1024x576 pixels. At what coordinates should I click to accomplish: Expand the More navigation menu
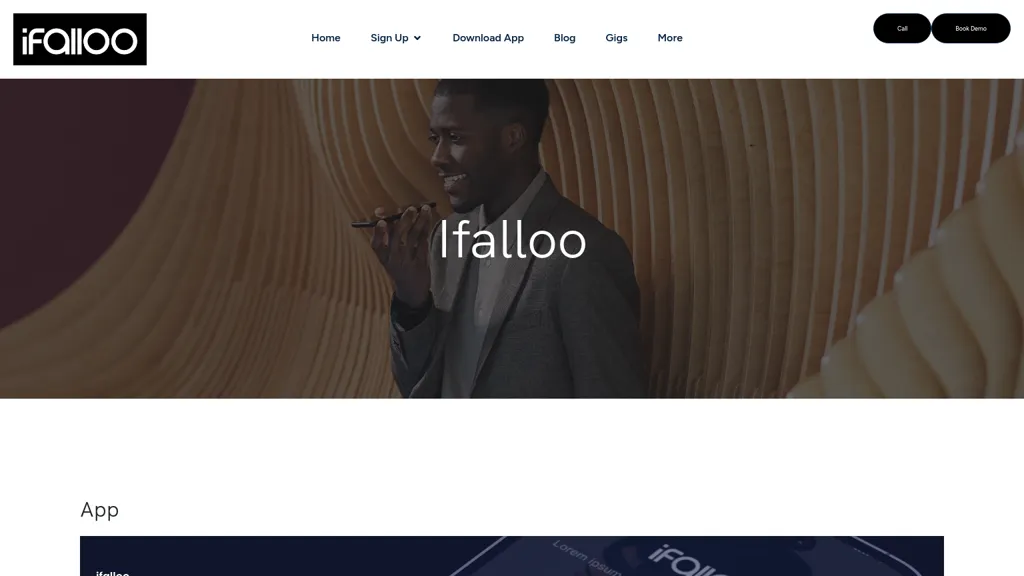pos(669,38)
